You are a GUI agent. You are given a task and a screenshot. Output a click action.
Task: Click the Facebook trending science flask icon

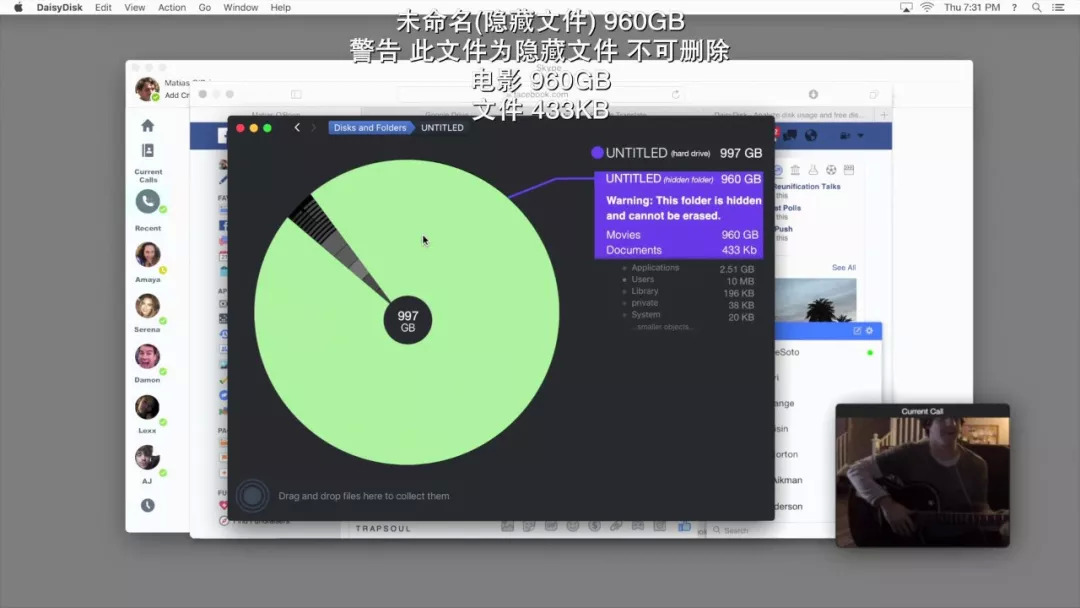(x=813, y=170)
